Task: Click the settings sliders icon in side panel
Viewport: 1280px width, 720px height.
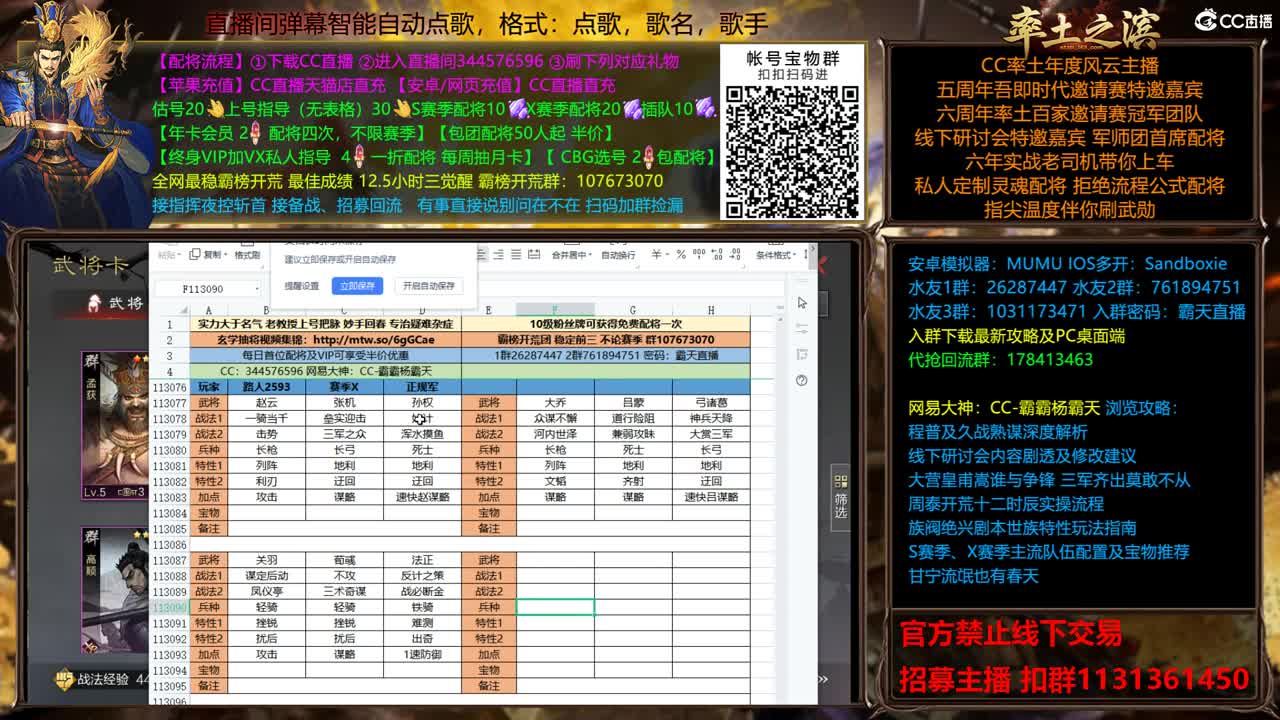Action: coord(802,329)
